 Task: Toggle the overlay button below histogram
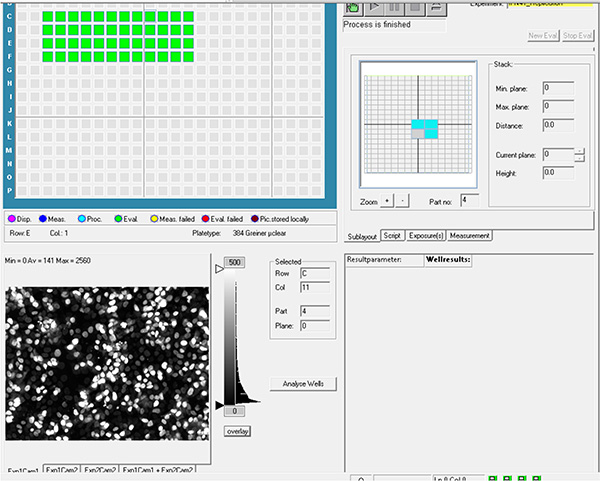pyautogui.click(x=237, y=432)
